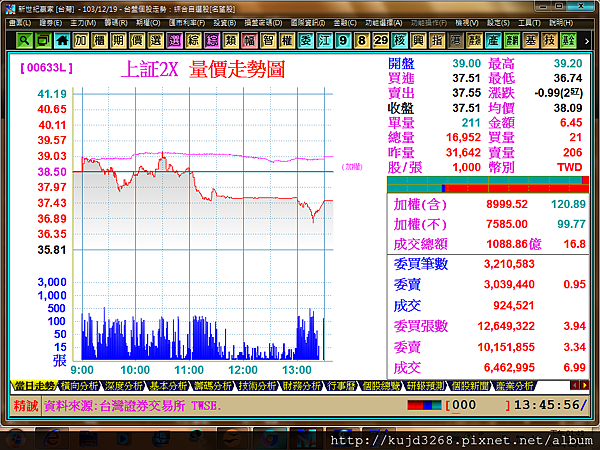Click the yellow 8 toolbar button
The image size is (600, 450).
click(362, 40)
